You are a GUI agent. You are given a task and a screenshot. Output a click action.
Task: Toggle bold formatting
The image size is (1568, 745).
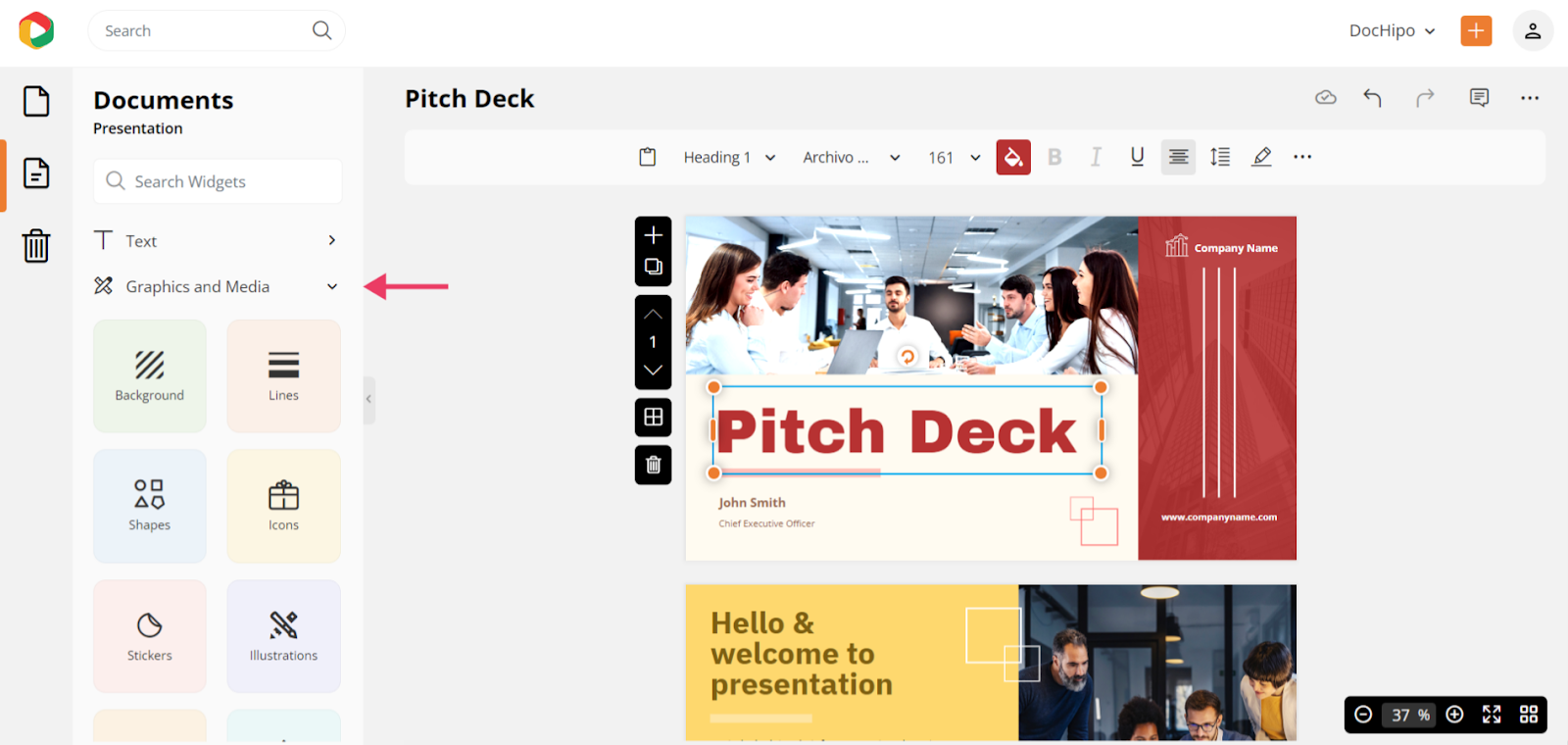click(x=1054, y=157)
